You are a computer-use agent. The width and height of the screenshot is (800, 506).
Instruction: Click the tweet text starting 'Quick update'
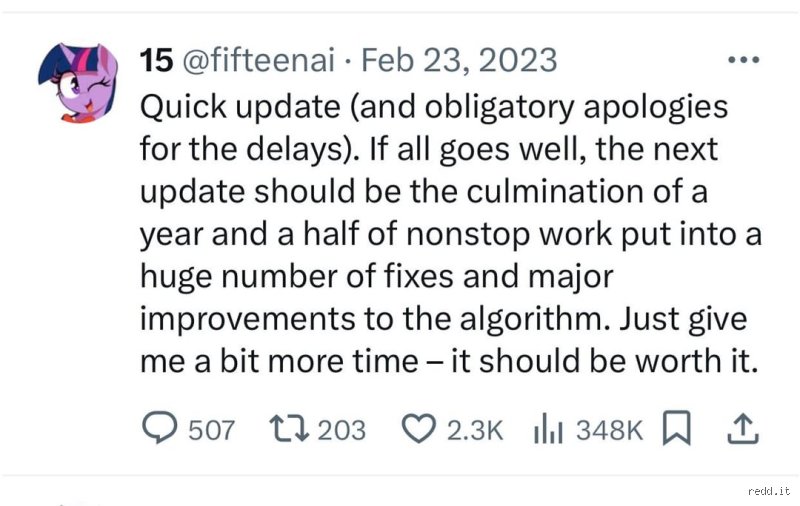tap(451, 234)
